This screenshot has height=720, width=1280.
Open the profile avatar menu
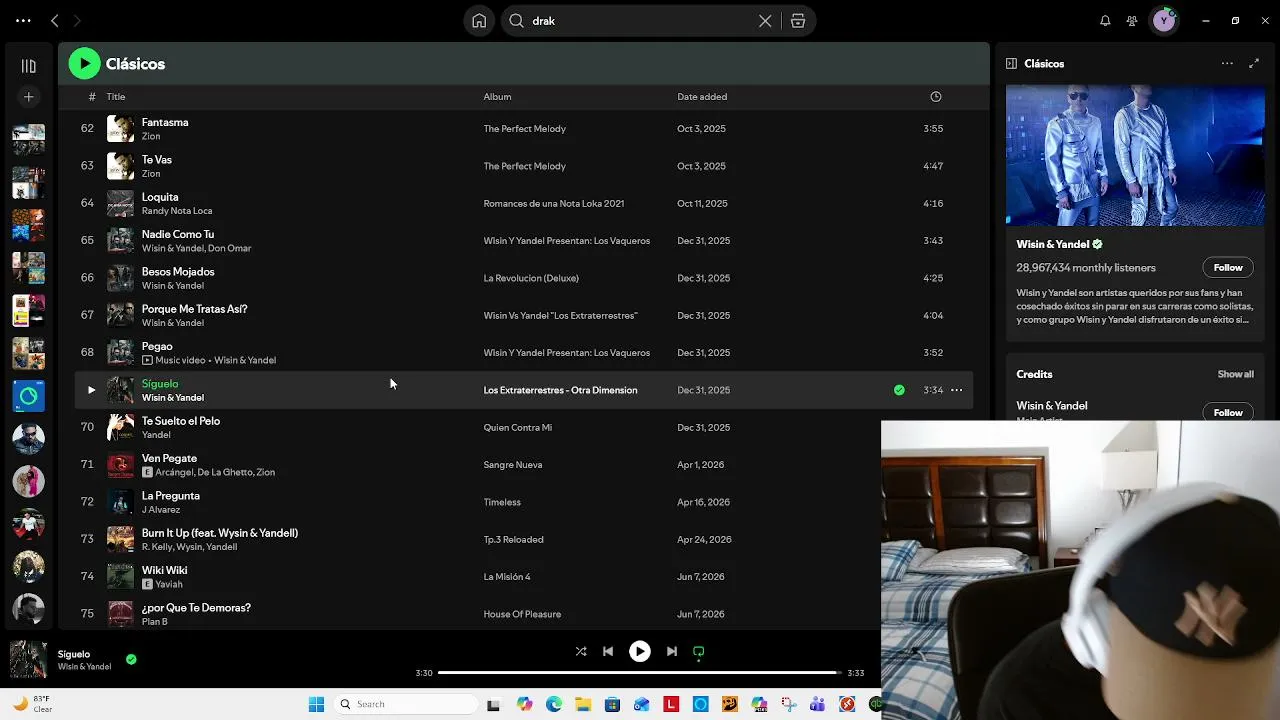point(1164,21)
